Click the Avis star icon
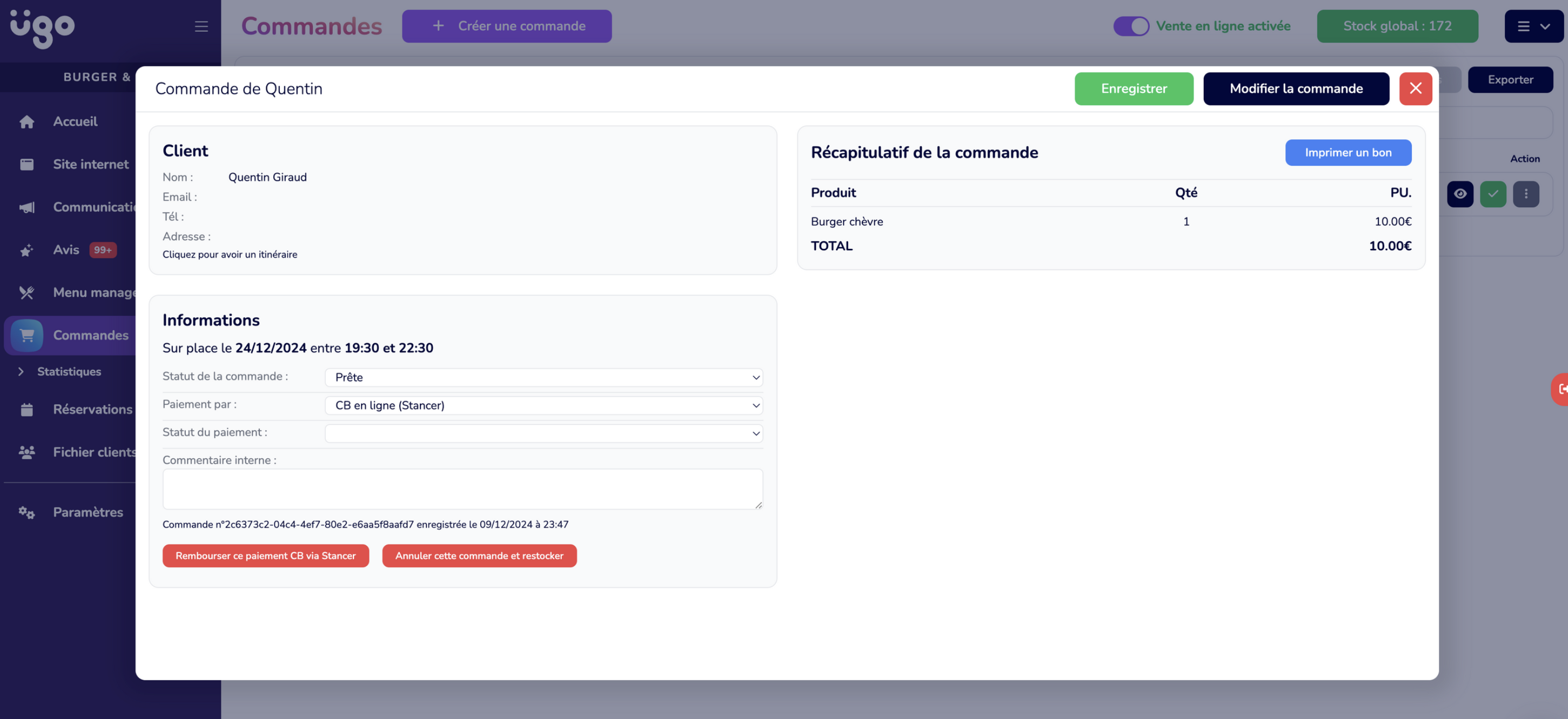Screen dimensions: 1568x719 (x=26, y=250)
